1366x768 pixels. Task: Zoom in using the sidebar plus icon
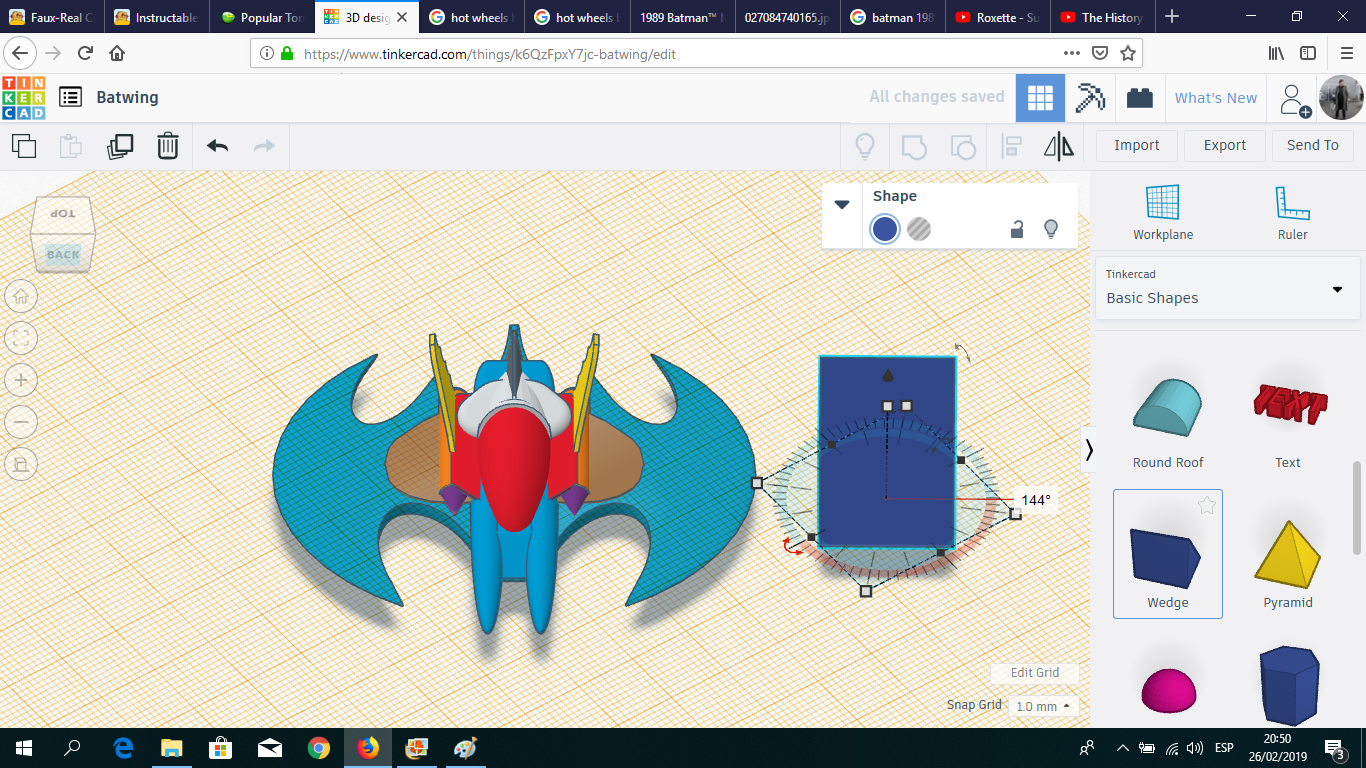tap(21, 380)
